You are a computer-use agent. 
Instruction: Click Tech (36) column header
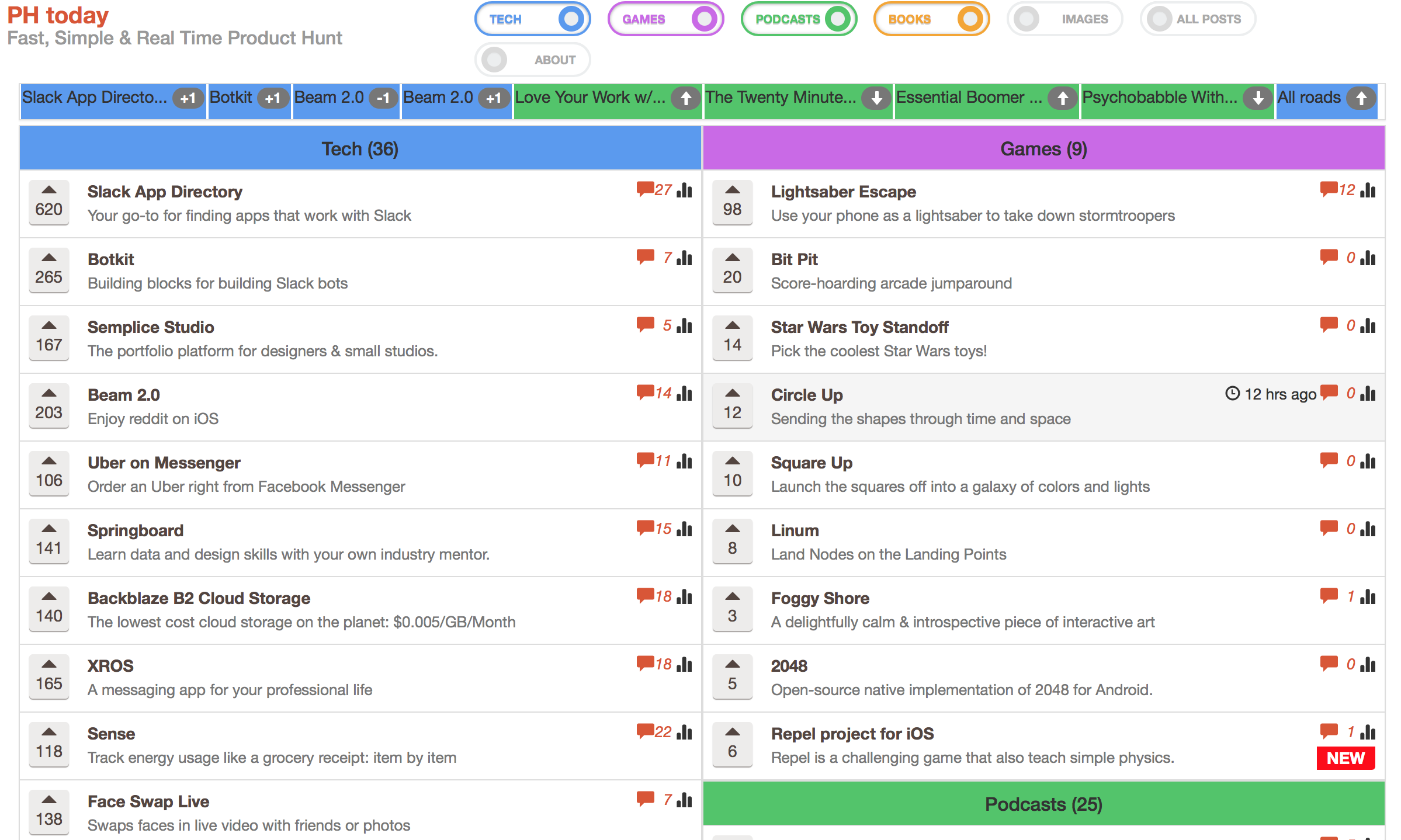pos(360,148)
